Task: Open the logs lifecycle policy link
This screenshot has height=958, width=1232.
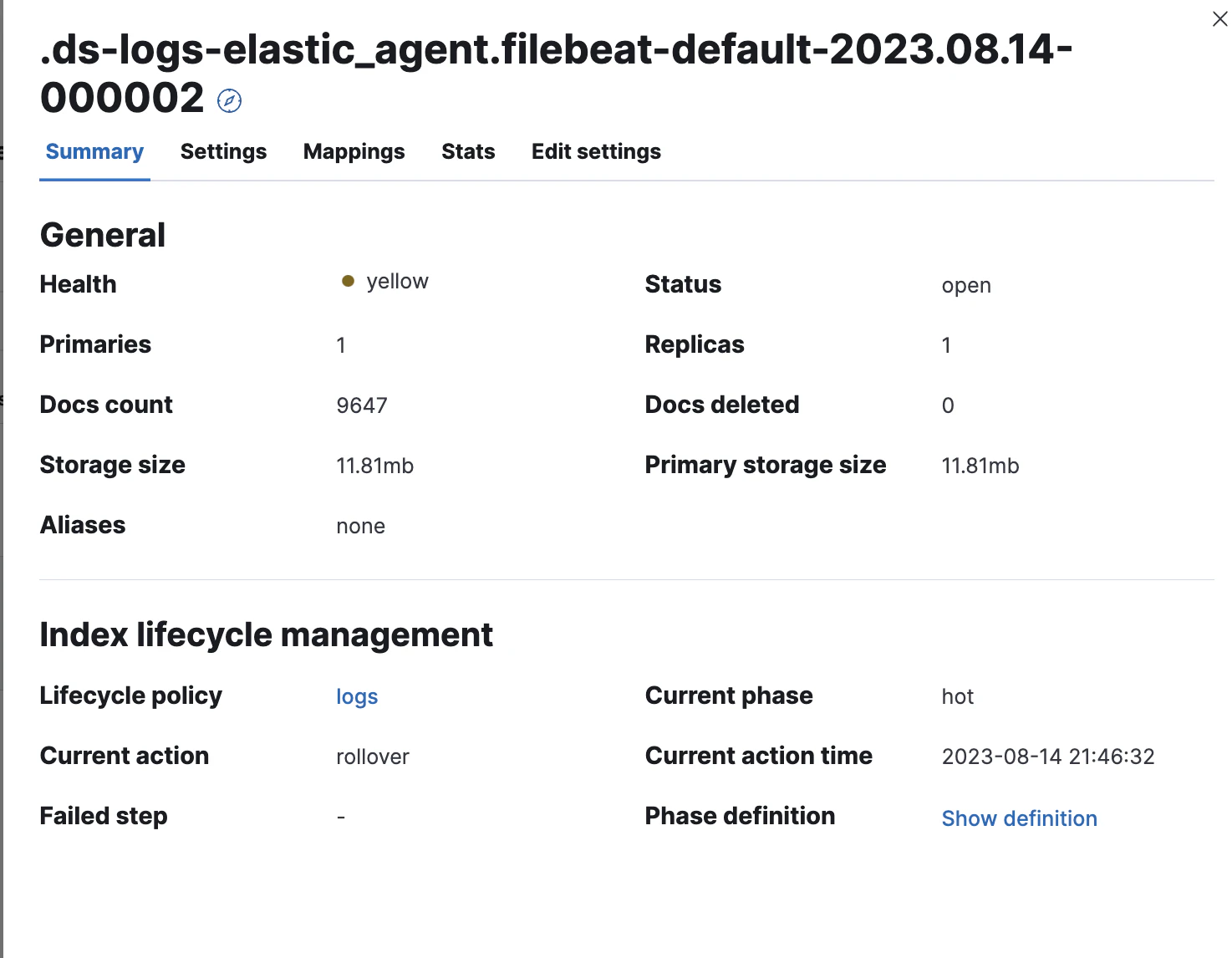Action: tap(357, 697)
